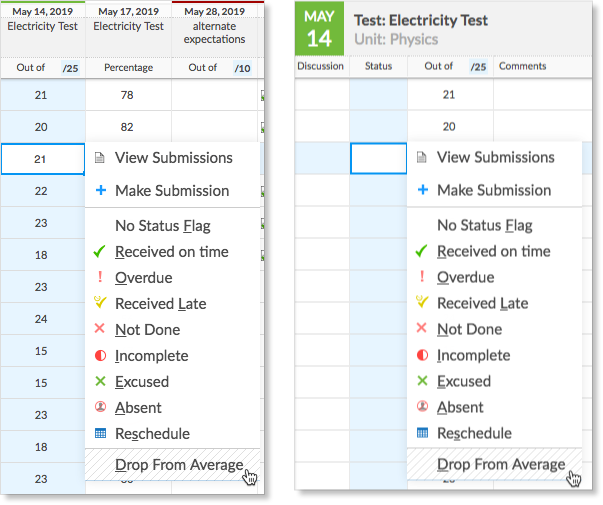Click half-red Incomplete icon in left menu
The image size is (603, 505).
pos(100,356)
